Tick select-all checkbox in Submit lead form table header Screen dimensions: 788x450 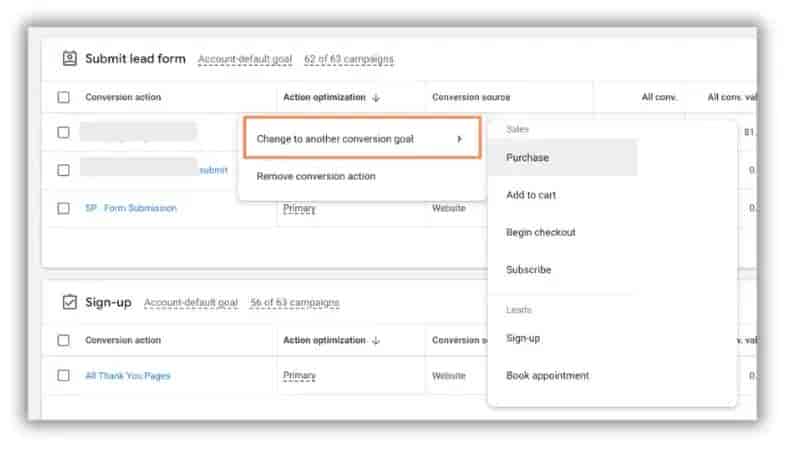tap(63, 97)
